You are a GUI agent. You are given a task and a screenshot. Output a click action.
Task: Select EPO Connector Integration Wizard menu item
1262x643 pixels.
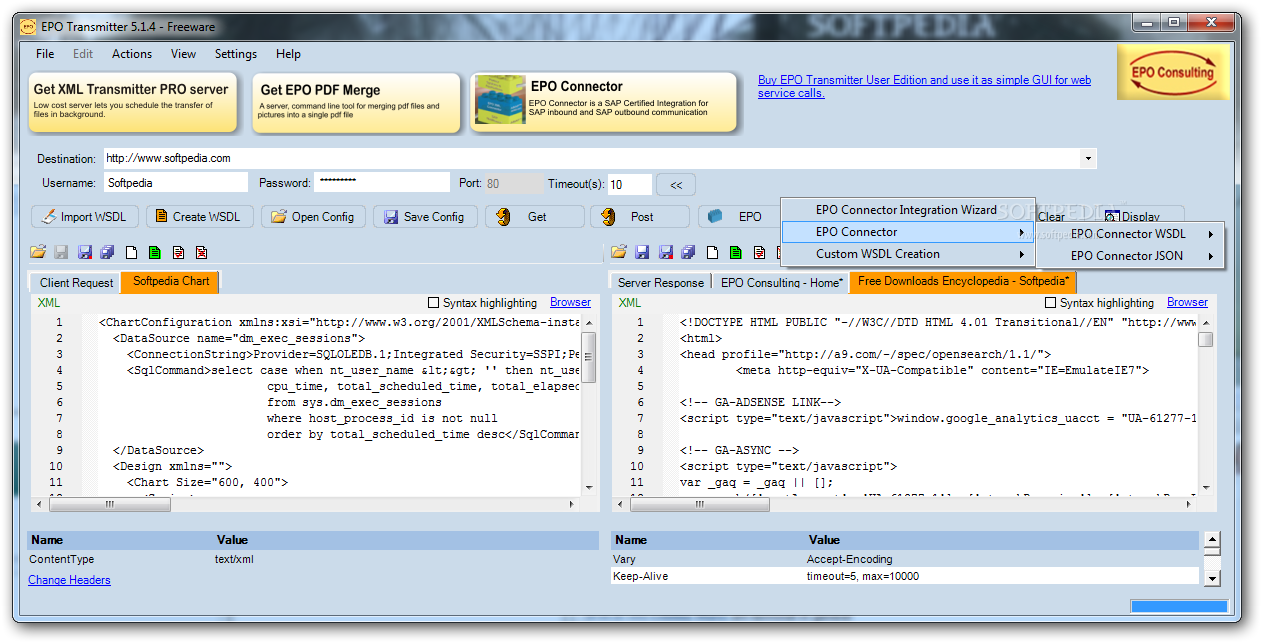tap(908, 210)
